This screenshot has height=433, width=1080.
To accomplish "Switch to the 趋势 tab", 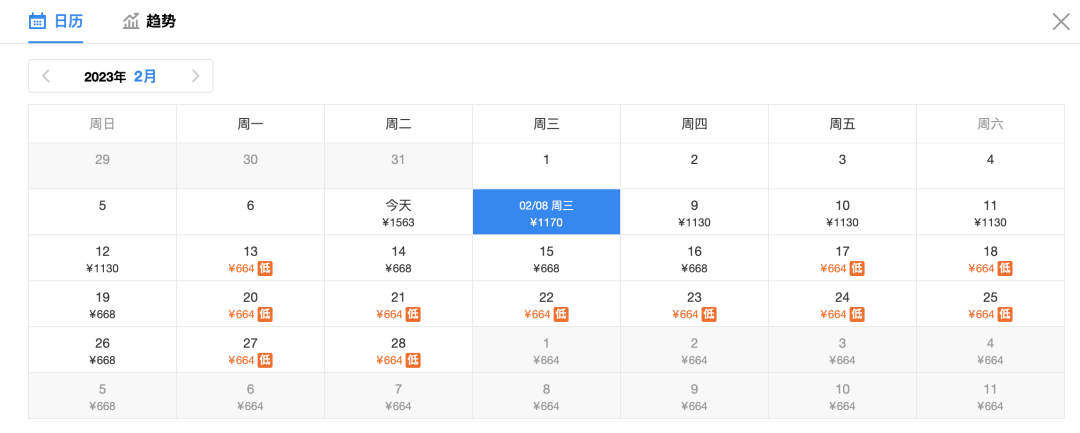I will (149, 21).
